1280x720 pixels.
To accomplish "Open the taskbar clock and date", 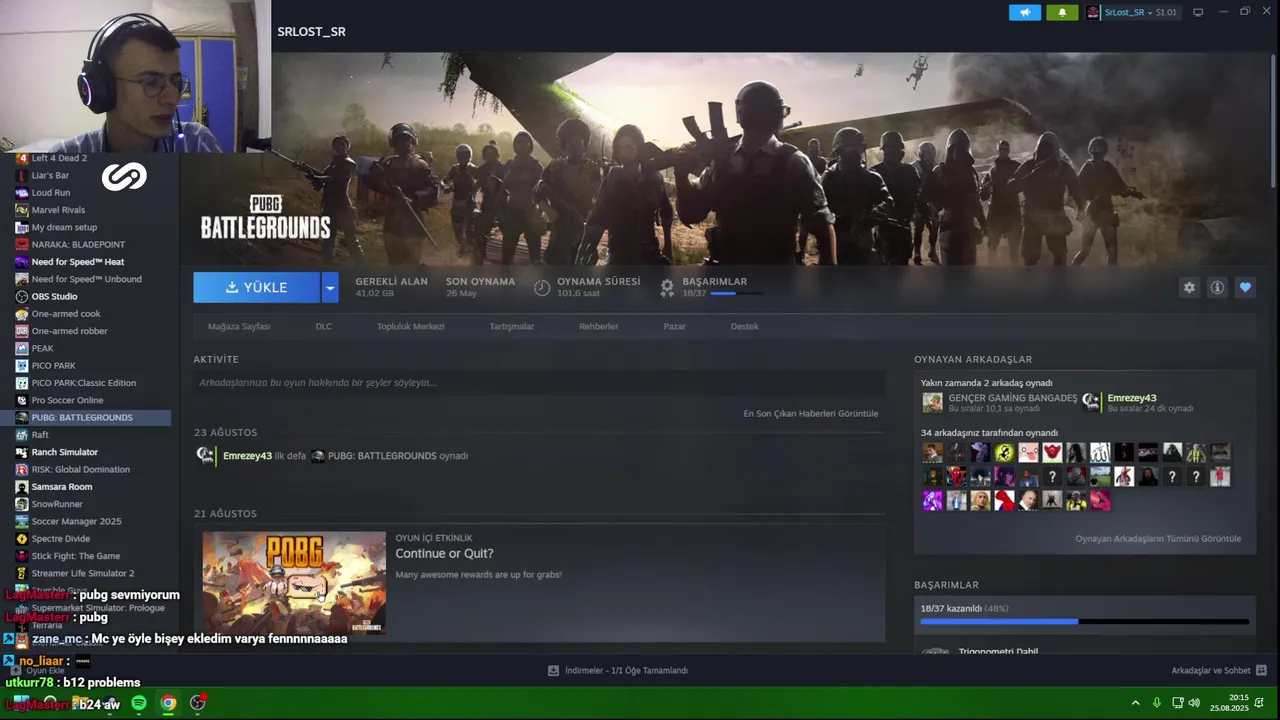I will coord(1230,703).
